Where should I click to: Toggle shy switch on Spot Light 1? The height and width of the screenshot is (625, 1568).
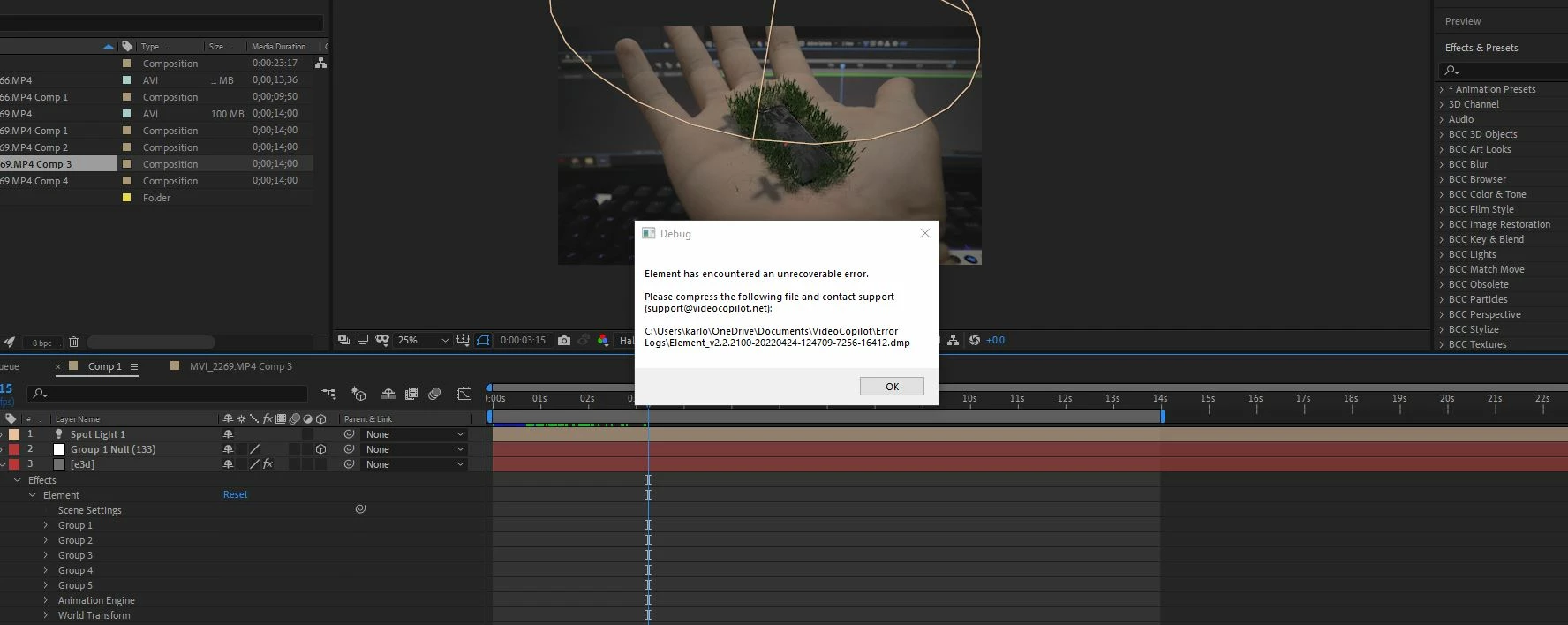coord(228,434)
